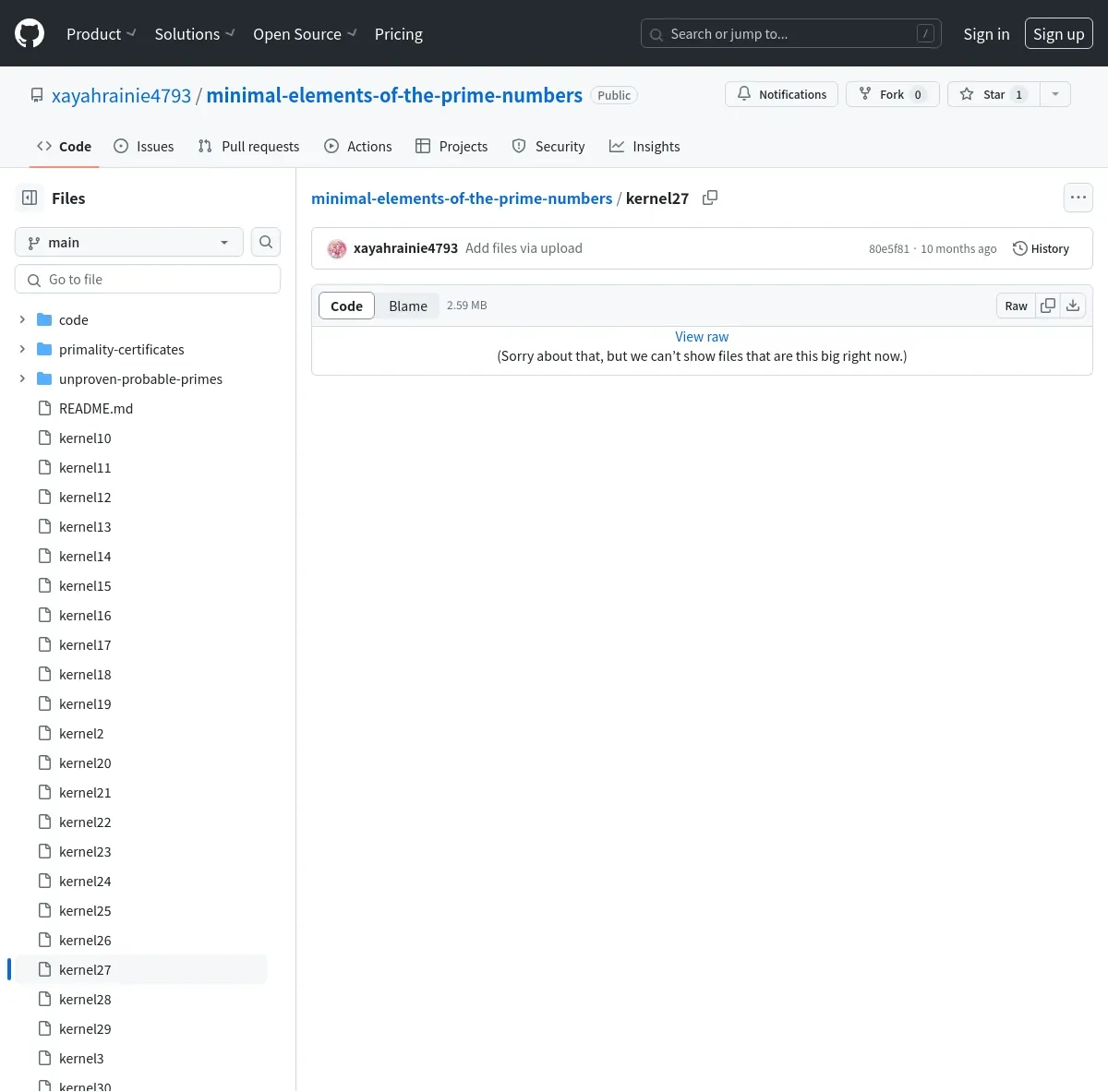Select the Code view toggle
1108x1092 pixels.
(x=346, y=306)
